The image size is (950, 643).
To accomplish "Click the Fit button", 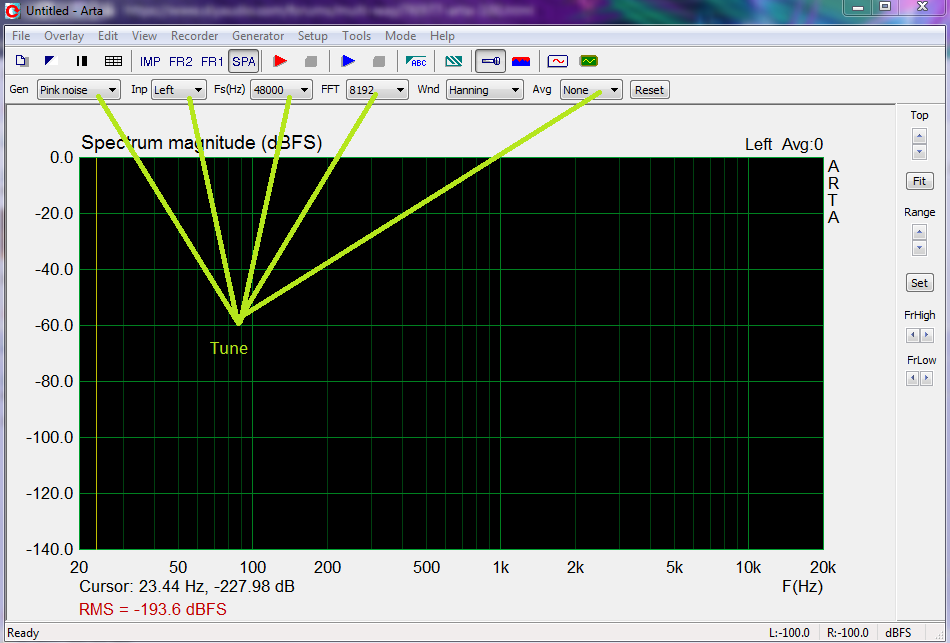I will 919,181.
